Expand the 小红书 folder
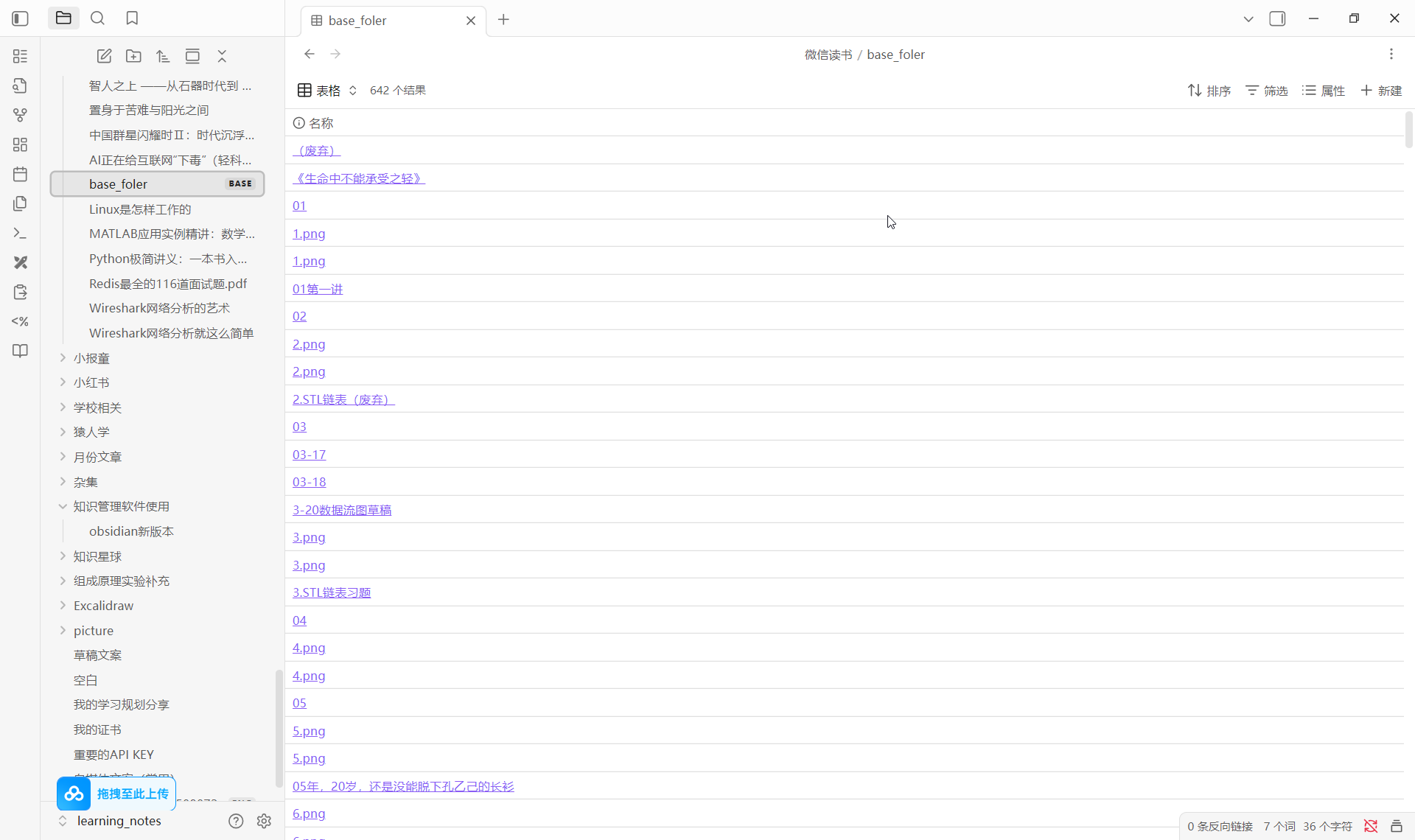This screenshot has height=840, width=1415. [x=63, y=382]
